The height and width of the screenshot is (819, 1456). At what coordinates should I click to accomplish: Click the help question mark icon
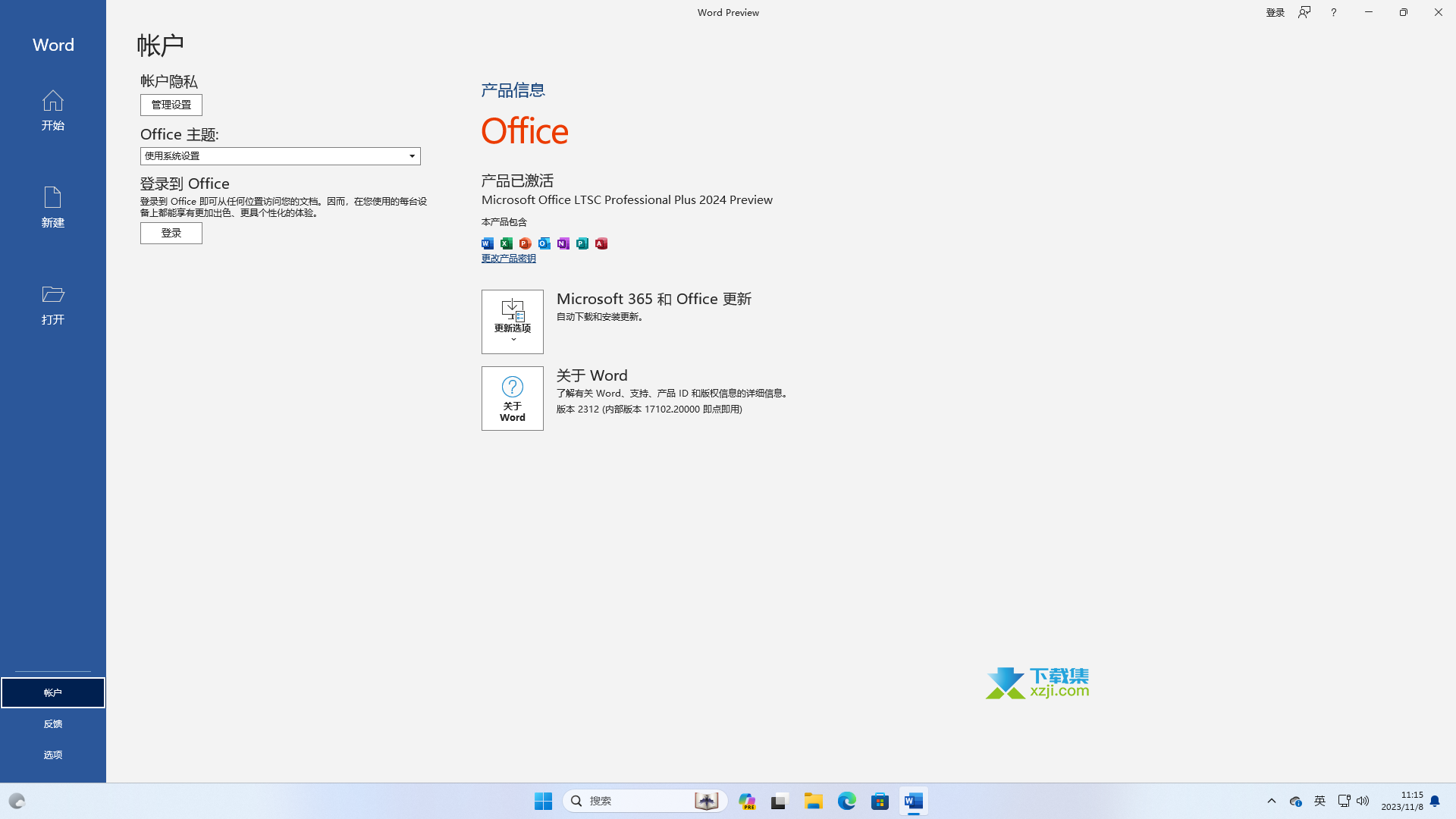tap(1333, 12)
